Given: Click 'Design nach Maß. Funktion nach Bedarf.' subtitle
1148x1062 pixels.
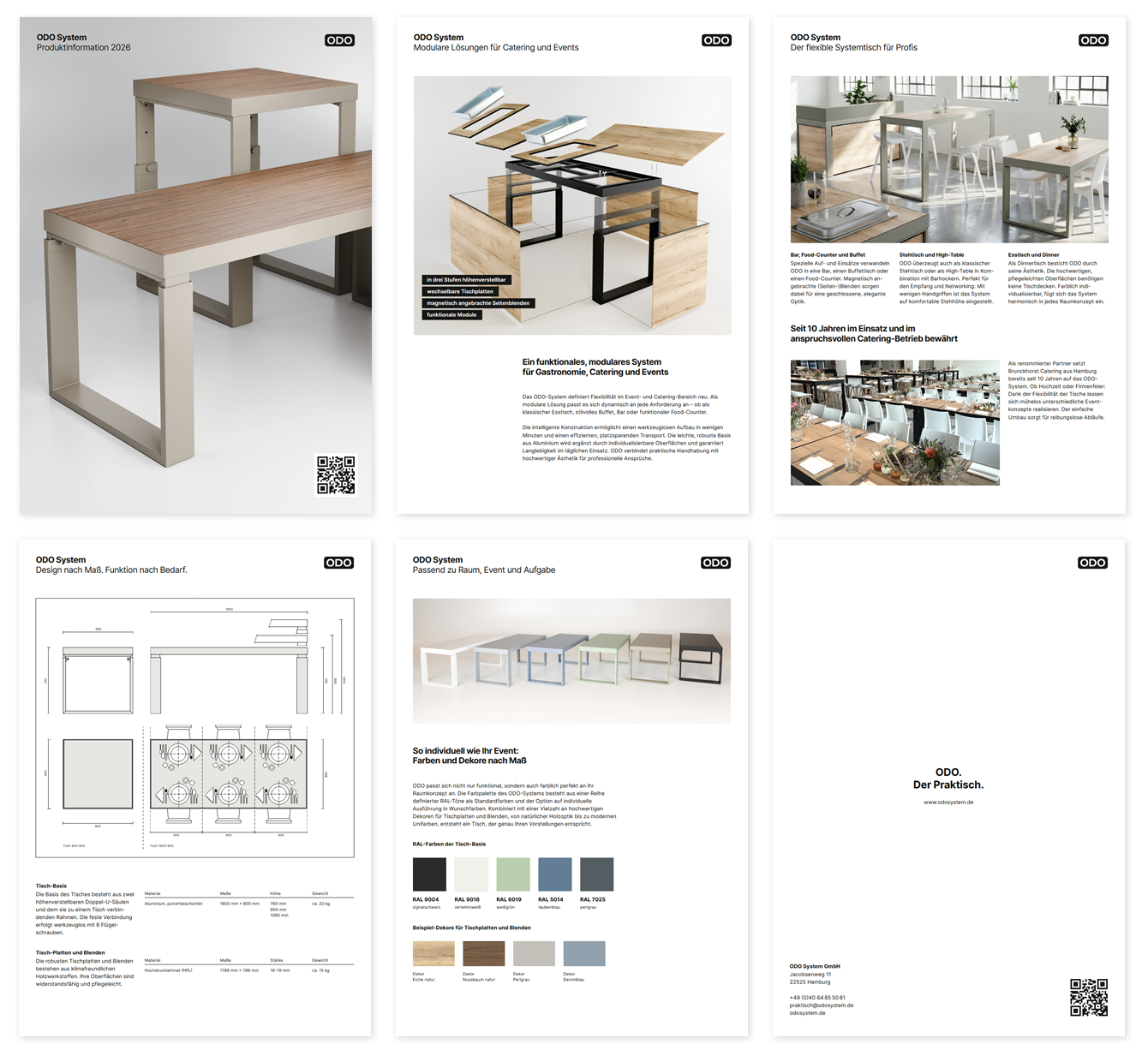Looking at the screenshot, I should point(111,570).
